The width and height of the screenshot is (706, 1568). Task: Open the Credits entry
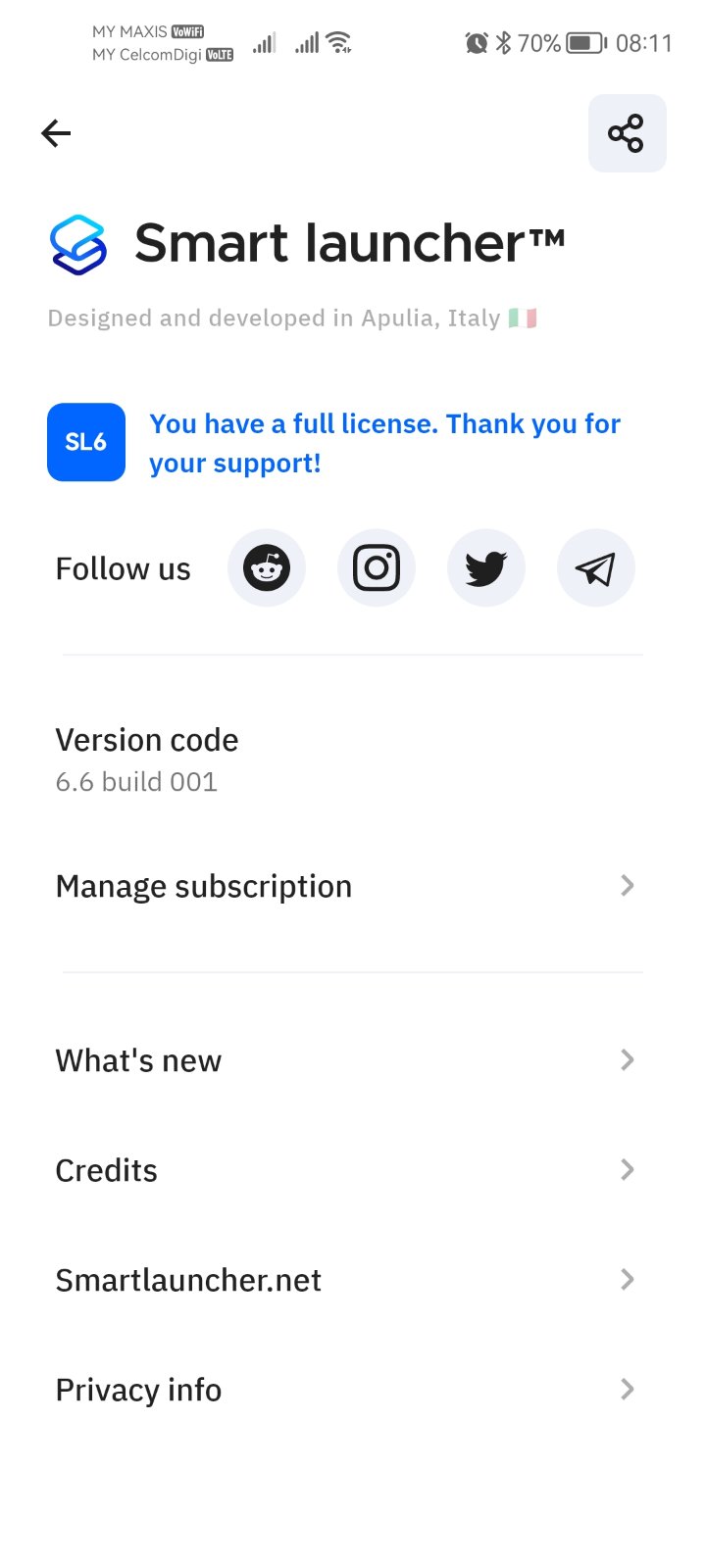point(107,1170)
